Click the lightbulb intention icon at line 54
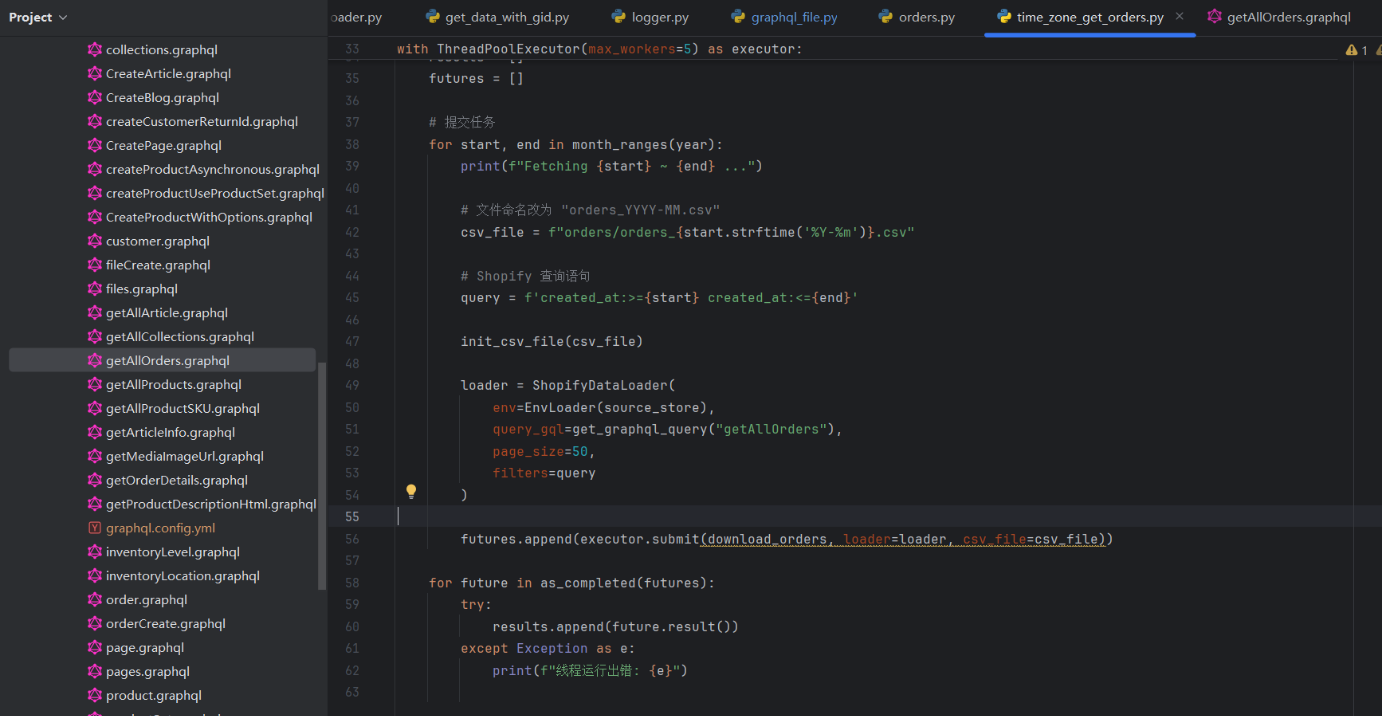 [x=410, y=491]
